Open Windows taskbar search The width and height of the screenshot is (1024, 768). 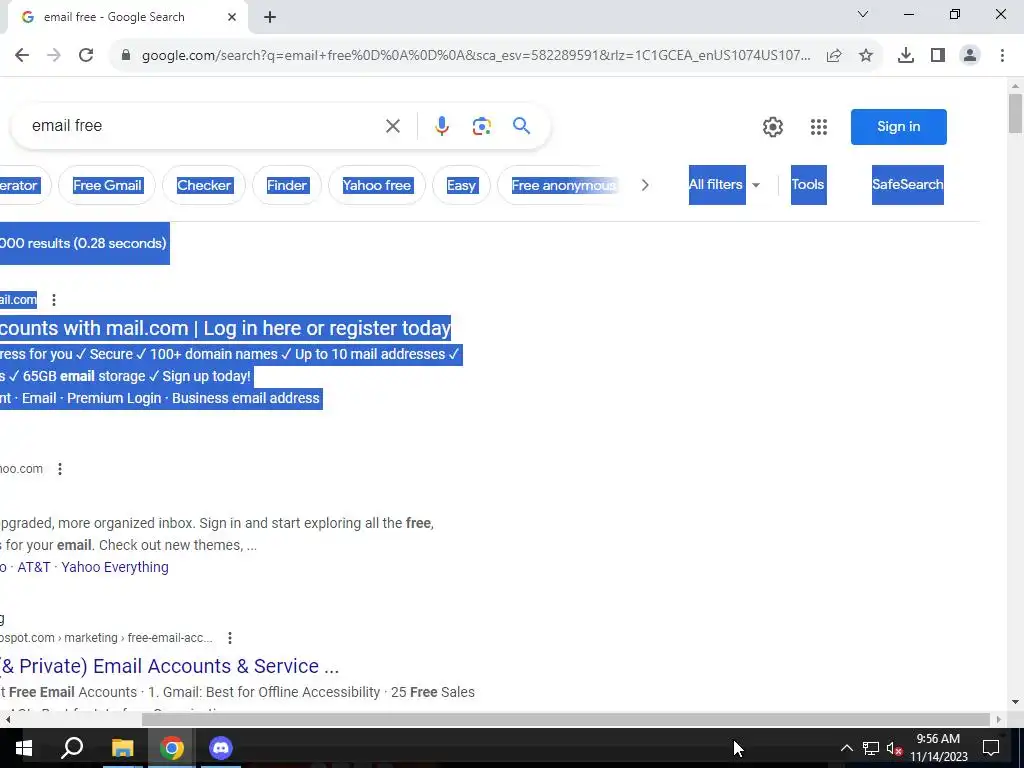72,748
